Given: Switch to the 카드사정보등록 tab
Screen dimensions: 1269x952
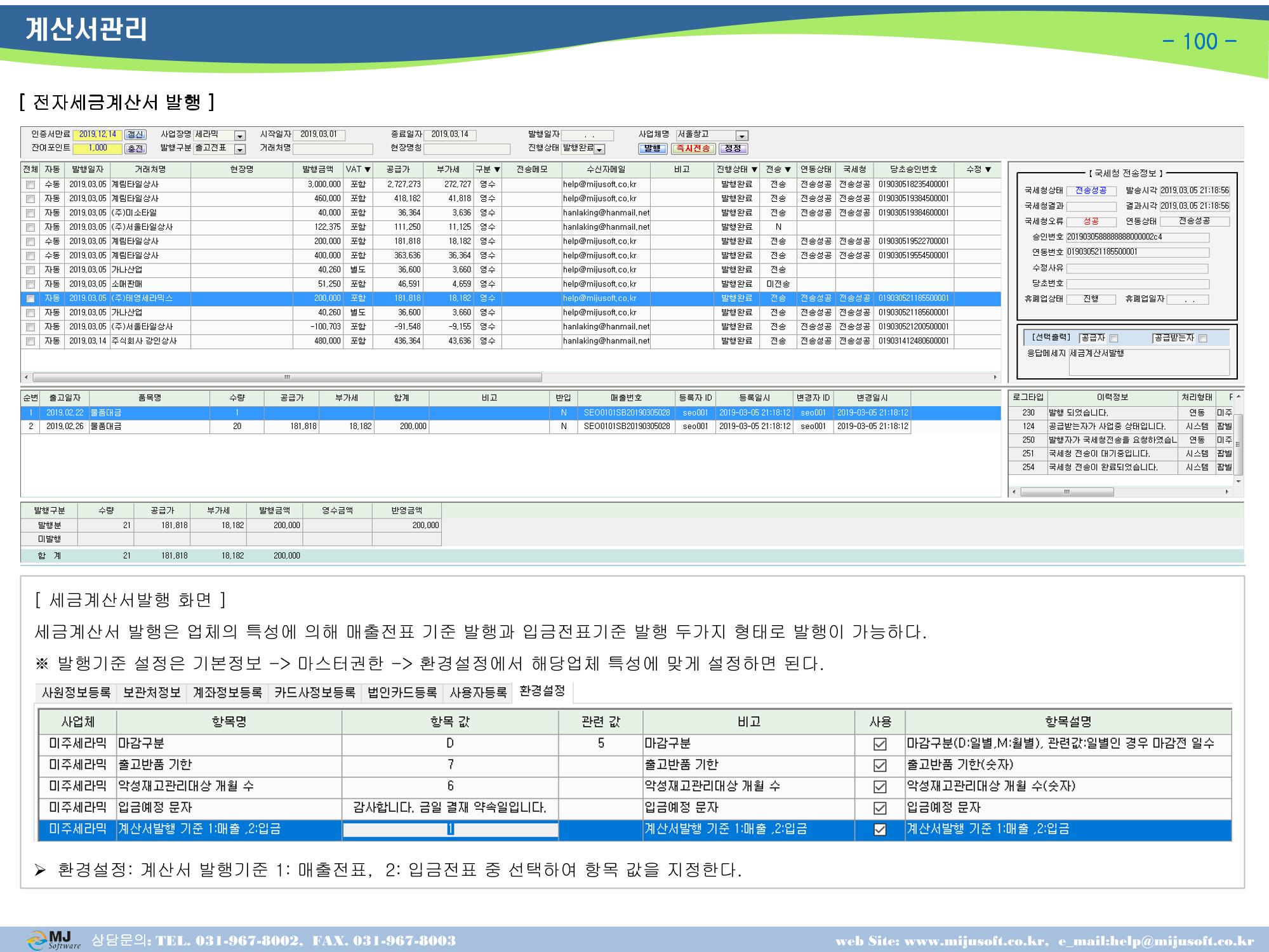Looking at the screenshot, I should [x=314, y=693].
